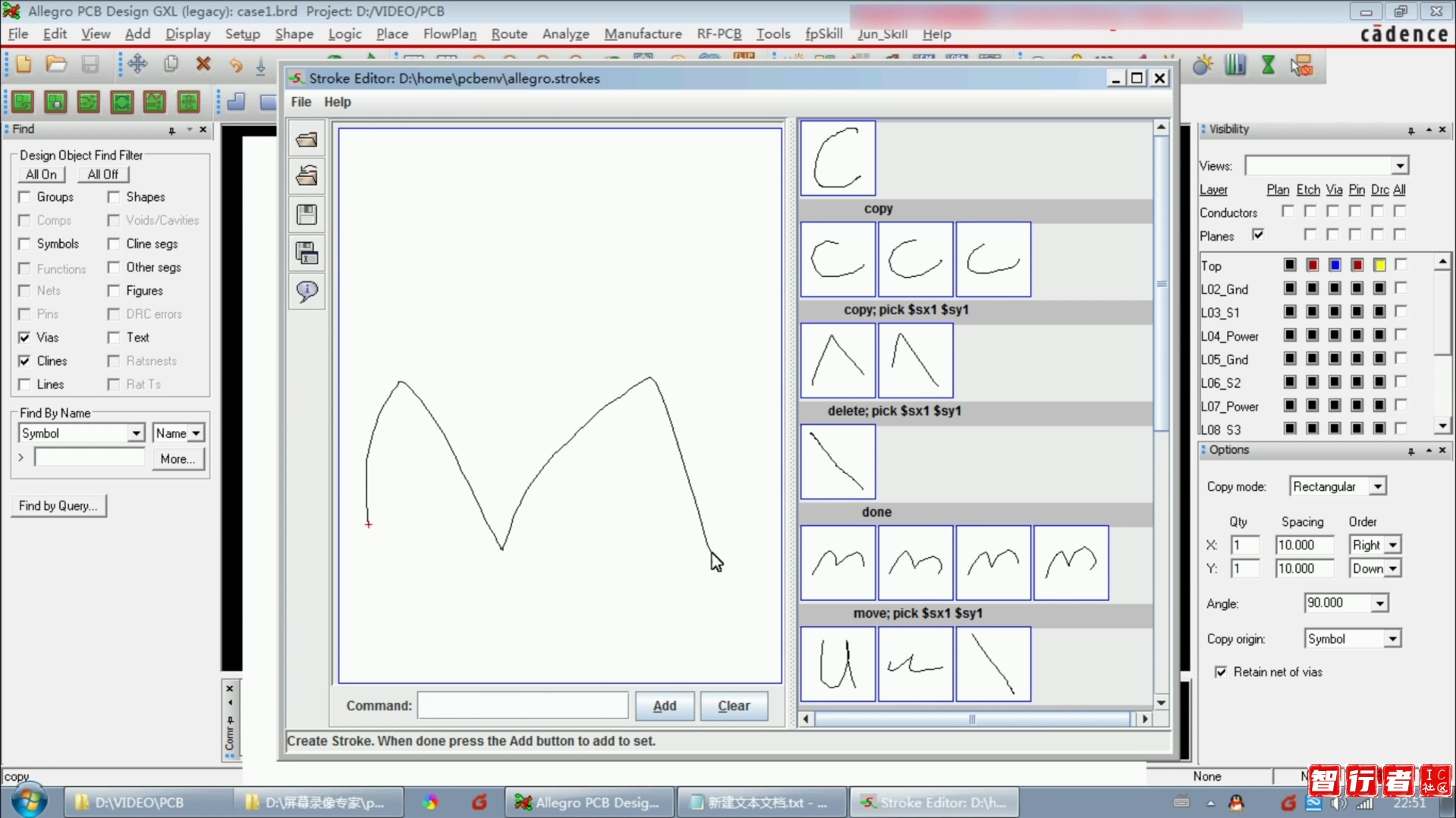This screenshot has height=818, width=1456.
Task: Click the Stroke Editor save-as disk icon
Action: click(x=307, y=253)
